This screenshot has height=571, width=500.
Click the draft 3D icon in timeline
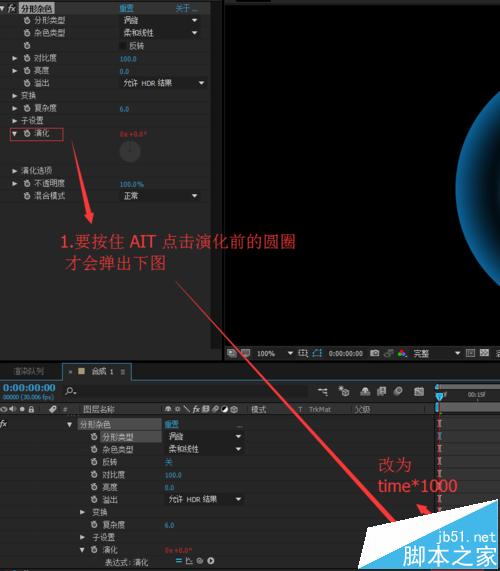343,391
